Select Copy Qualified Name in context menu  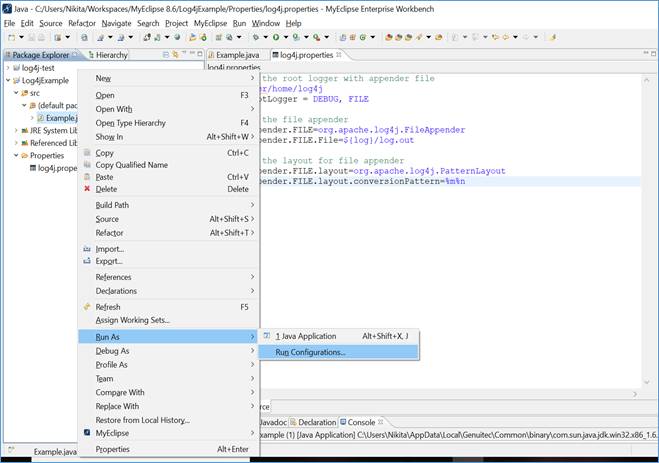tap(169, 165)
